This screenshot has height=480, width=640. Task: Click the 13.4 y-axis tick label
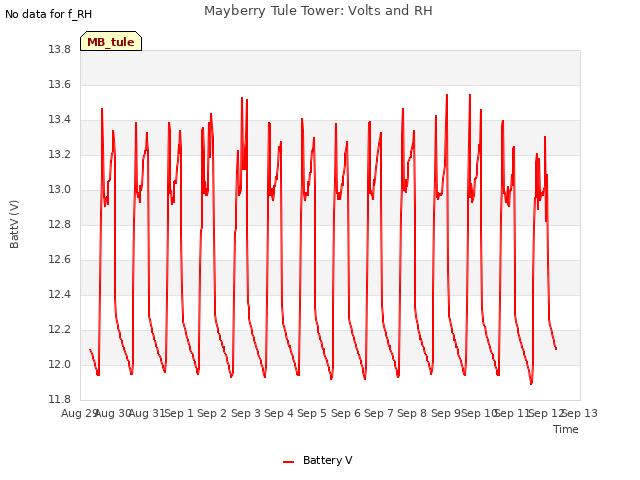pyautogui.click(x=60, y=120)
